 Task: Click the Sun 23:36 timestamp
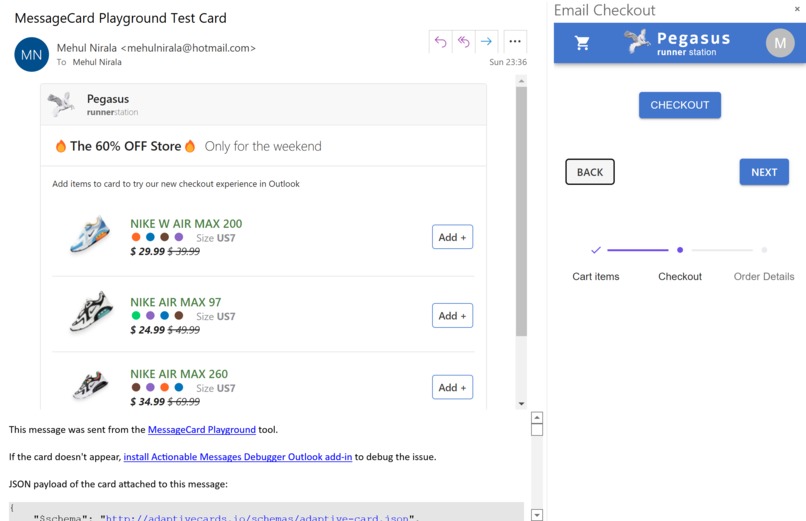(508, 62)
